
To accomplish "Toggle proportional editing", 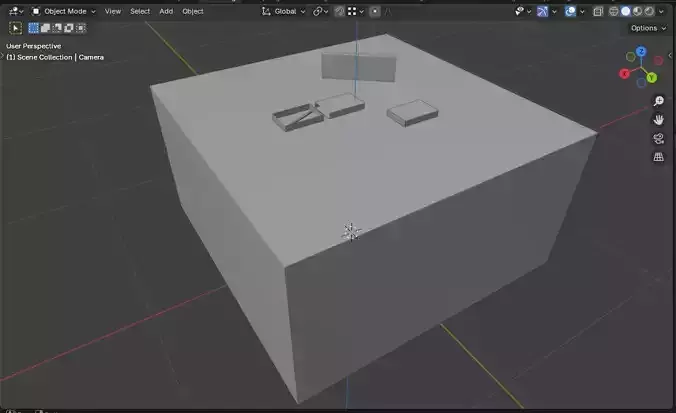I will tap(375, 11).
